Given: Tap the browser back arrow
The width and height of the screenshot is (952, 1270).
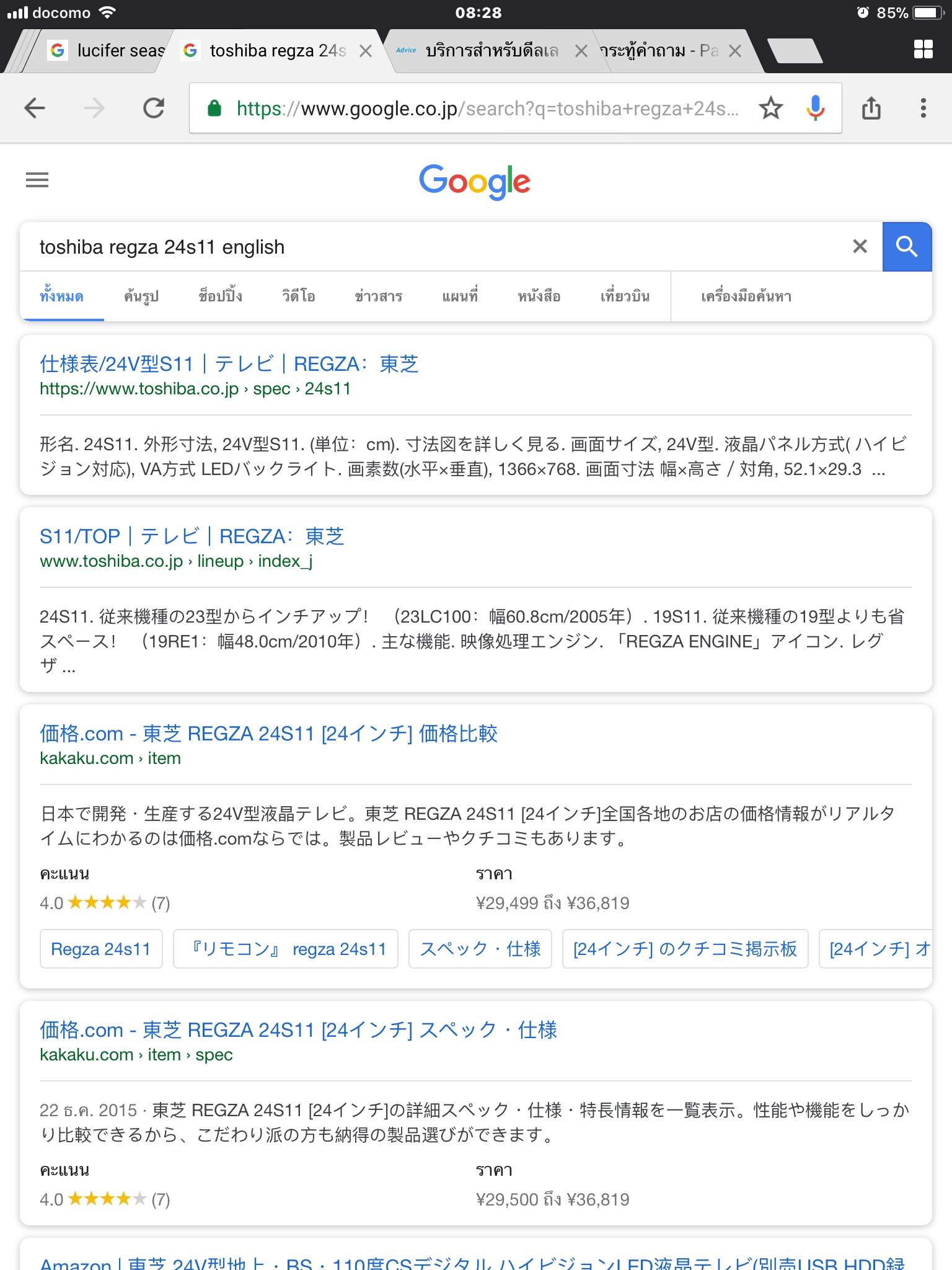Looking at the screenshot, I should point(35,109).
